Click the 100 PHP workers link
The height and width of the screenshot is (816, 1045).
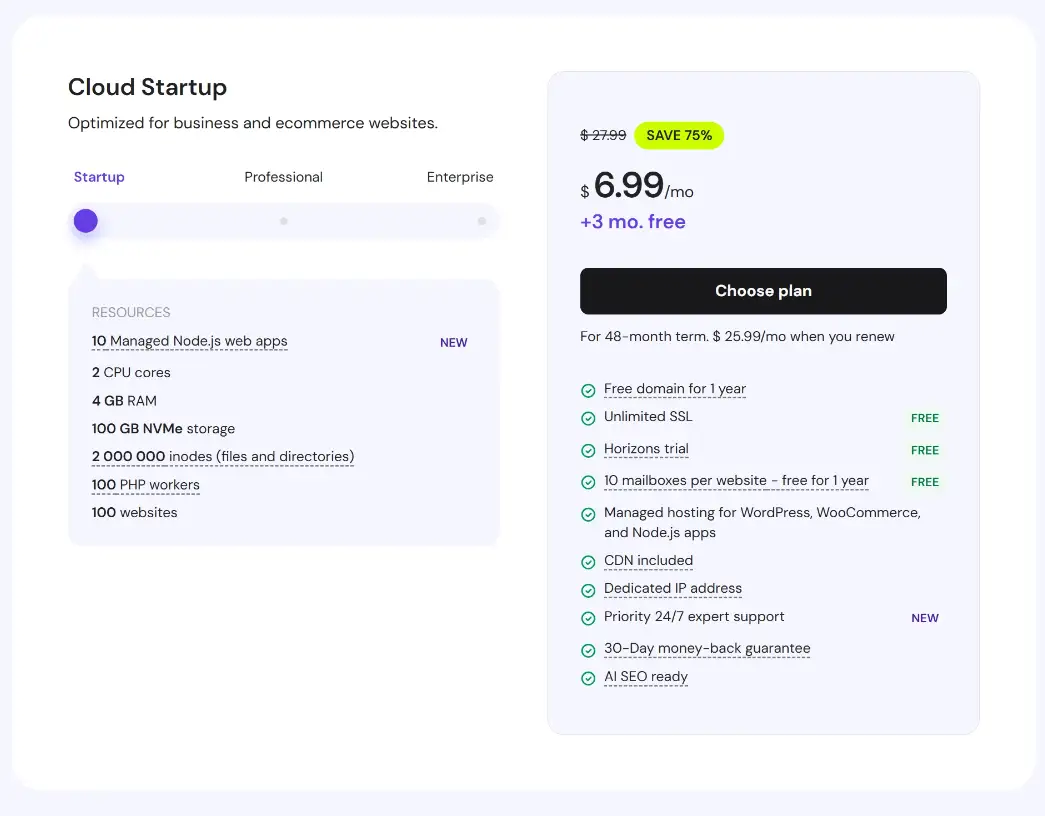146,485
